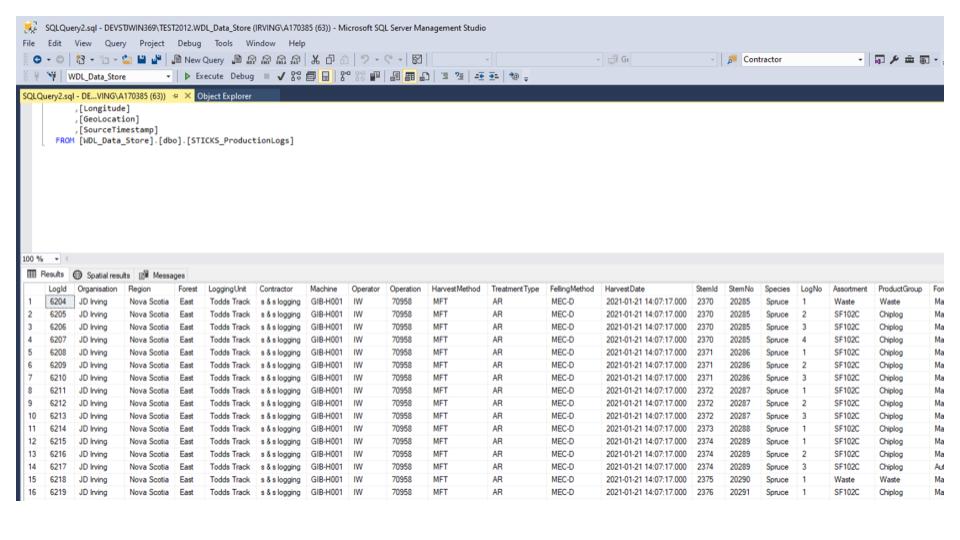This screenshot has width=960, height=540.
Task: Click the Specify Template Parameter Values icon
Action: click(x=514, y=77)
